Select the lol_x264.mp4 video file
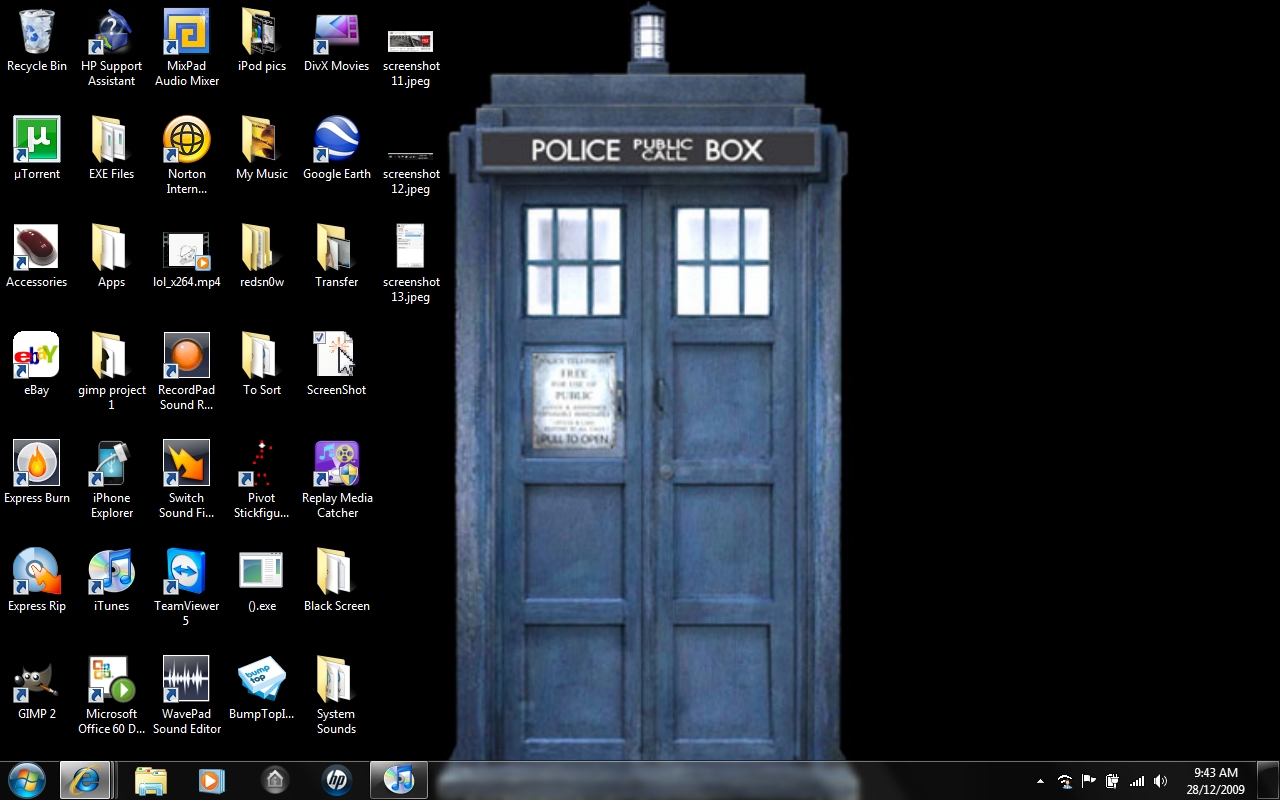The width and height of the screenshot is (1280, 800). coord(186,250)
